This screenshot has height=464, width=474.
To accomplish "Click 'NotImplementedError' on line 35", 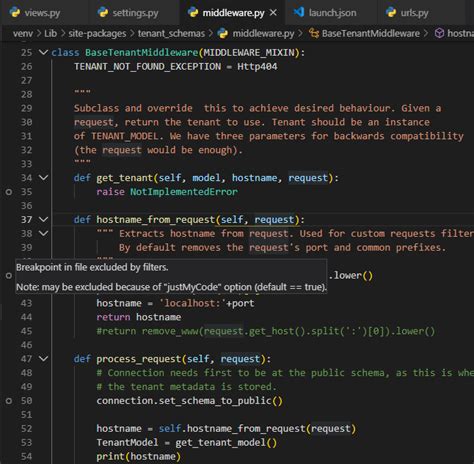I will tap(184, 192).
